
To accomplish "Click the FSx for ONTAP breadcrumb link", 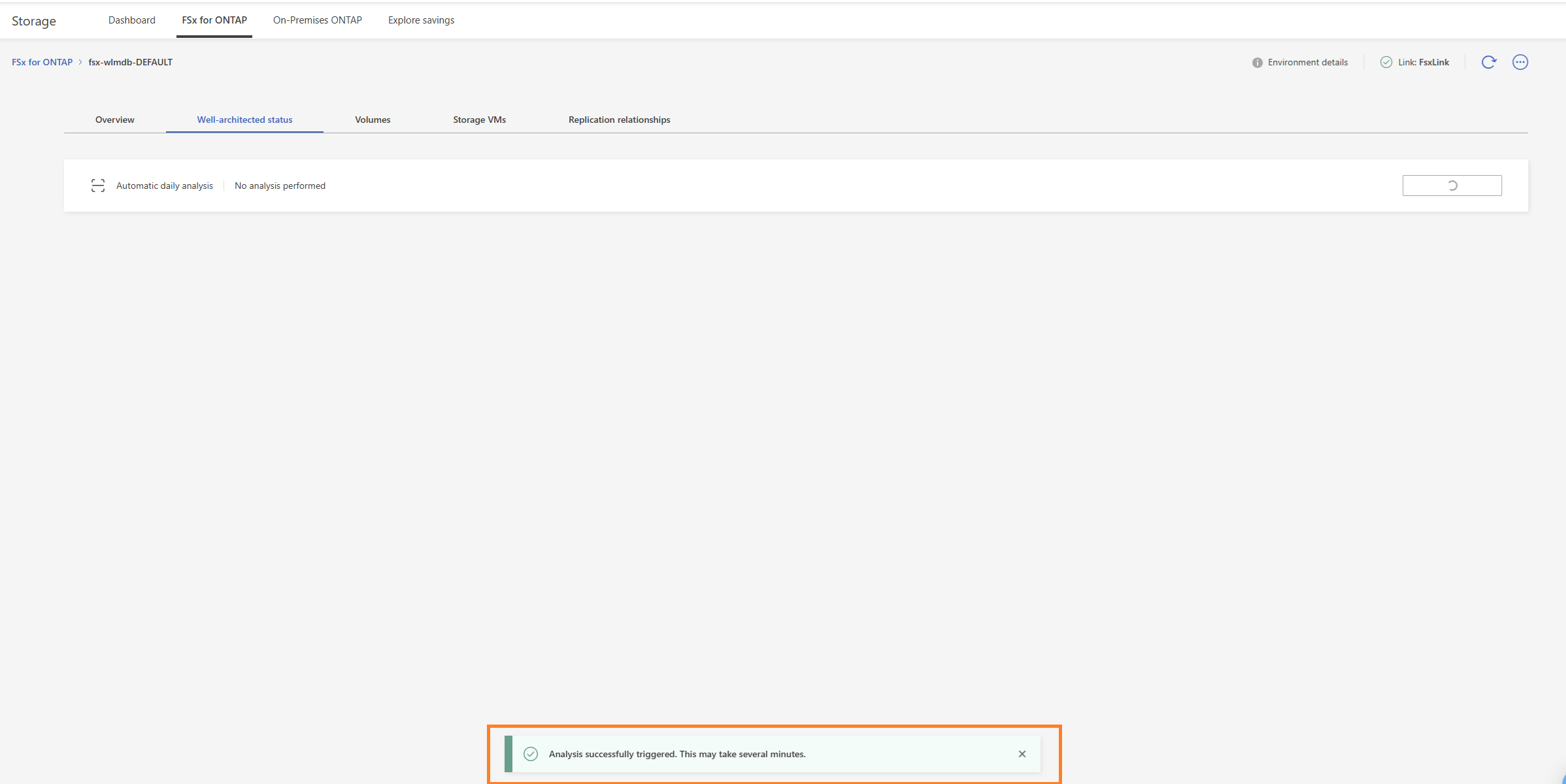I will (42, 62).
